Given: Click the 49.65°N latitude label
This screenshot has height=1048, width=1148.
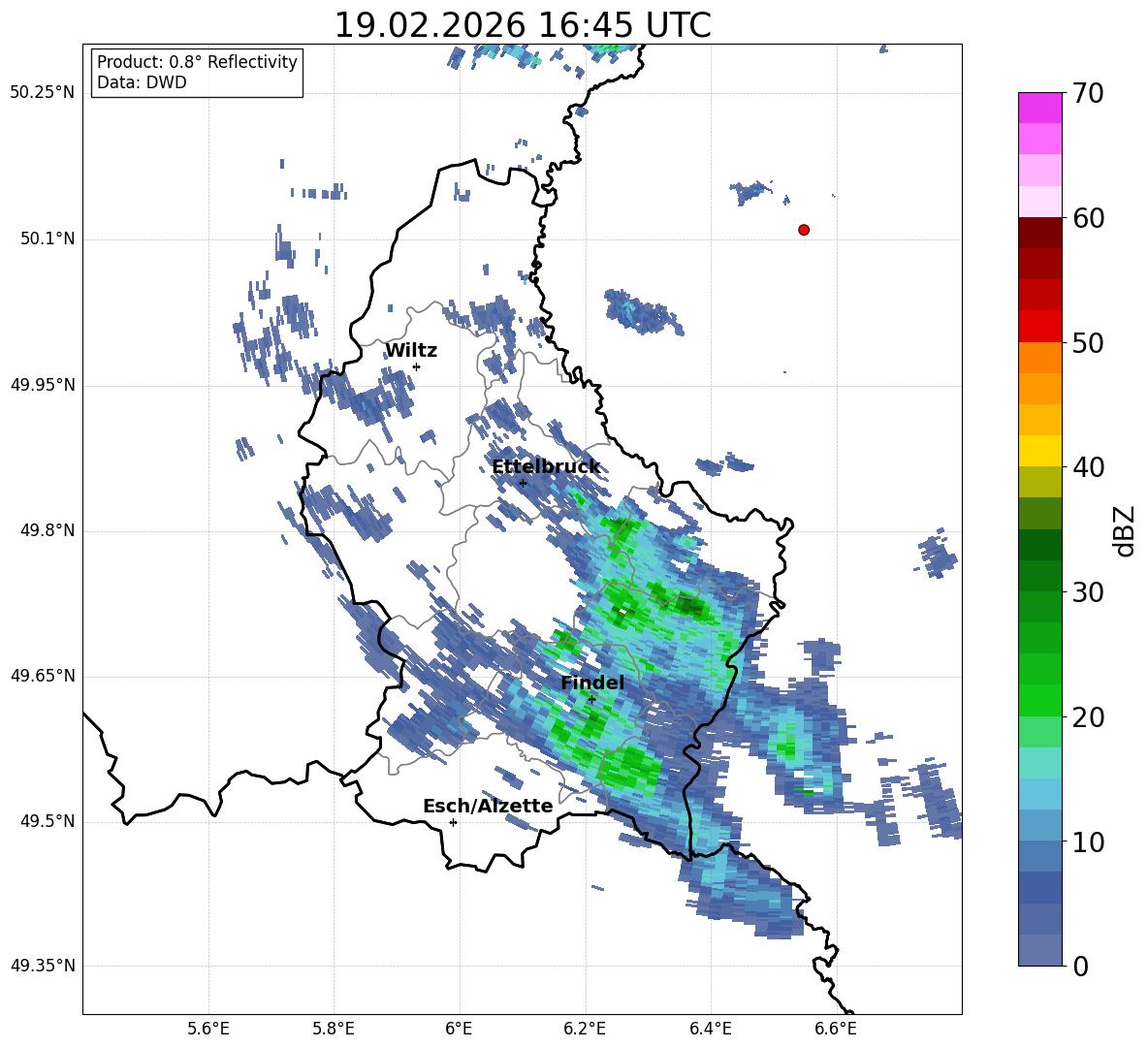Looking at the screenshot, I should (43, 677).
